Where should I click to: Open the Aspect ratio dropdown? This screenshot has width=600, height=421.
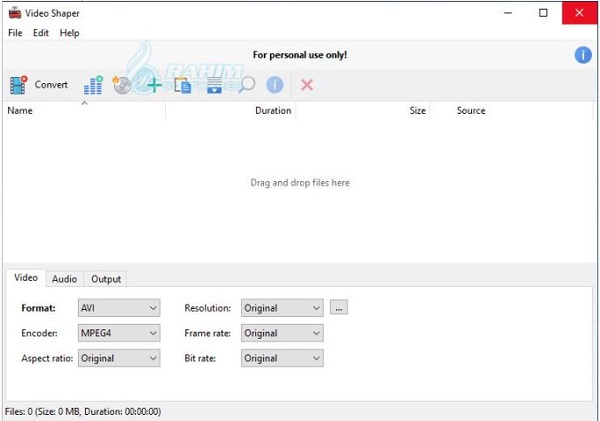coord(119,358)
